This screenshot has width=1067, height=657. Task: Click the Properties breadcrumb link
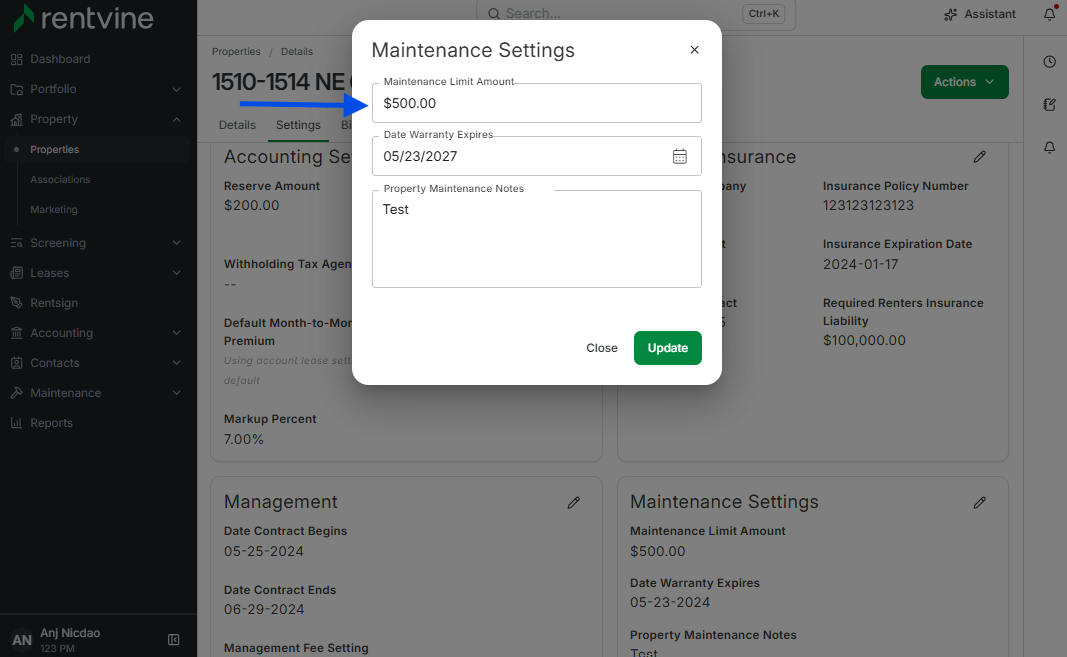pos(236,52)
